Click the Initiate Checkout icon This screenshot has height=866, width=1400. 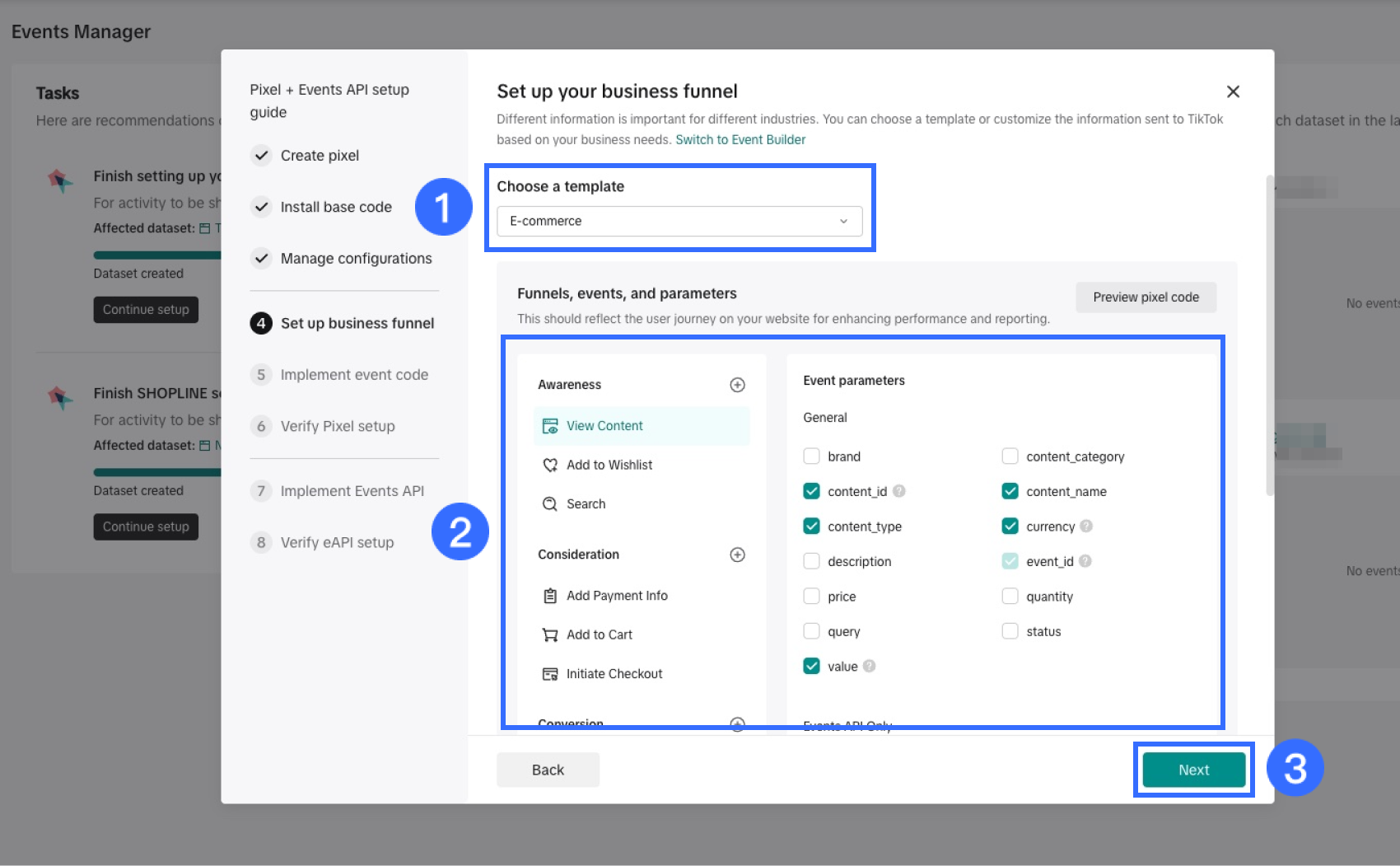[549, 674]
